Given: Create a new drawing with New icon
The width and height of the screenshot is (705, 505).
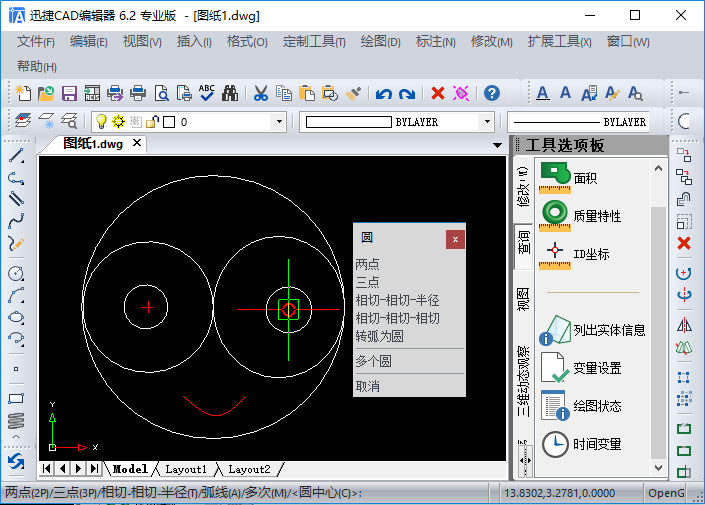Looking at the screenshot, I should click(23, 93).
